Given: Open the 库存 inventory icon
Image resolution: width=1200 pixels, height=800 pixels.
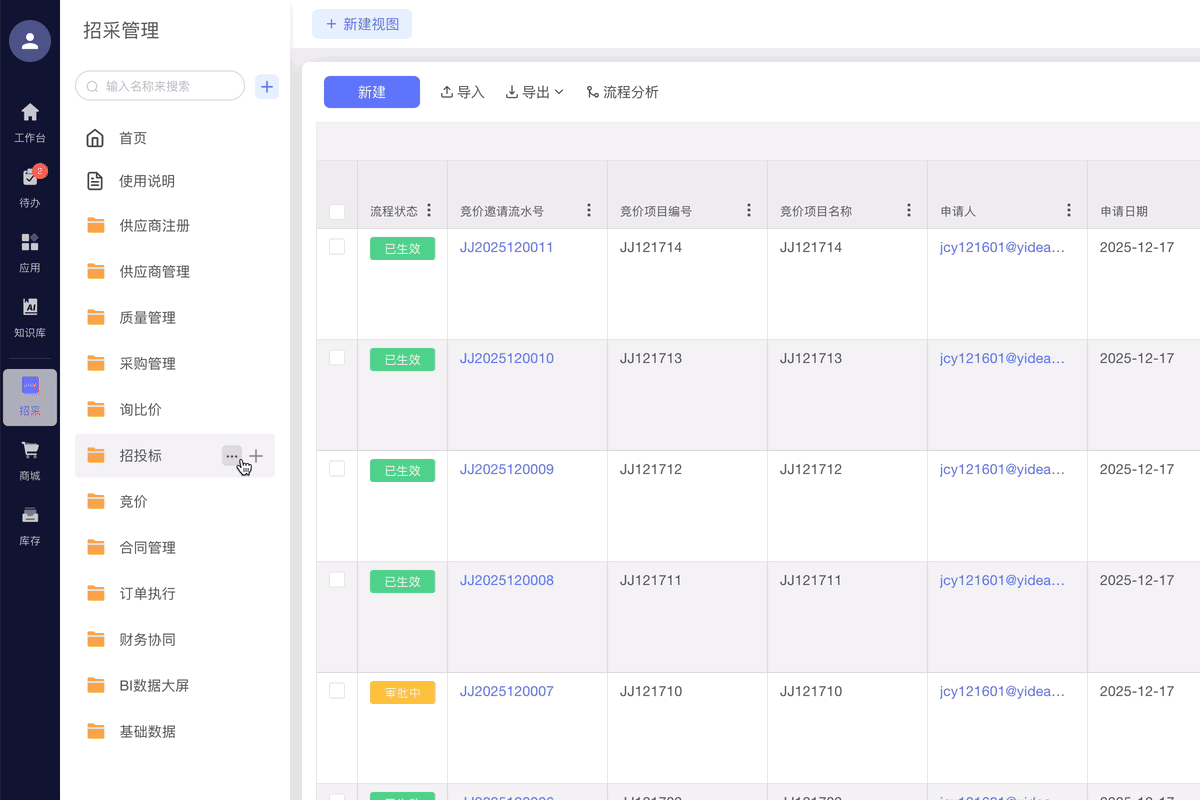Looking at the screenshot, I should pyautogui.click(x=30, y=516).
